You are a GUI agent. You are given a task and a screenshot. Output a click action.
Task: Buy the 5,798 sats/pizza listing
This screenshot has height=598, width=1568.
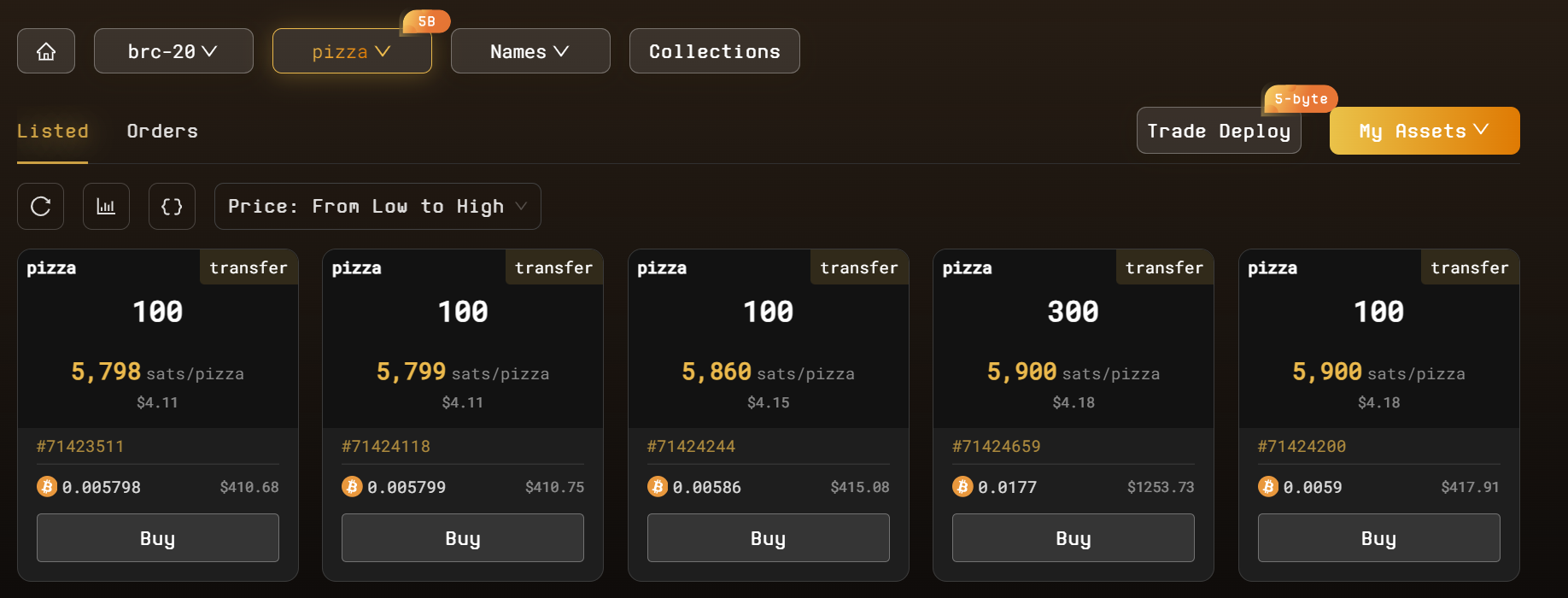pyautogui.click(x=158, y=538)
